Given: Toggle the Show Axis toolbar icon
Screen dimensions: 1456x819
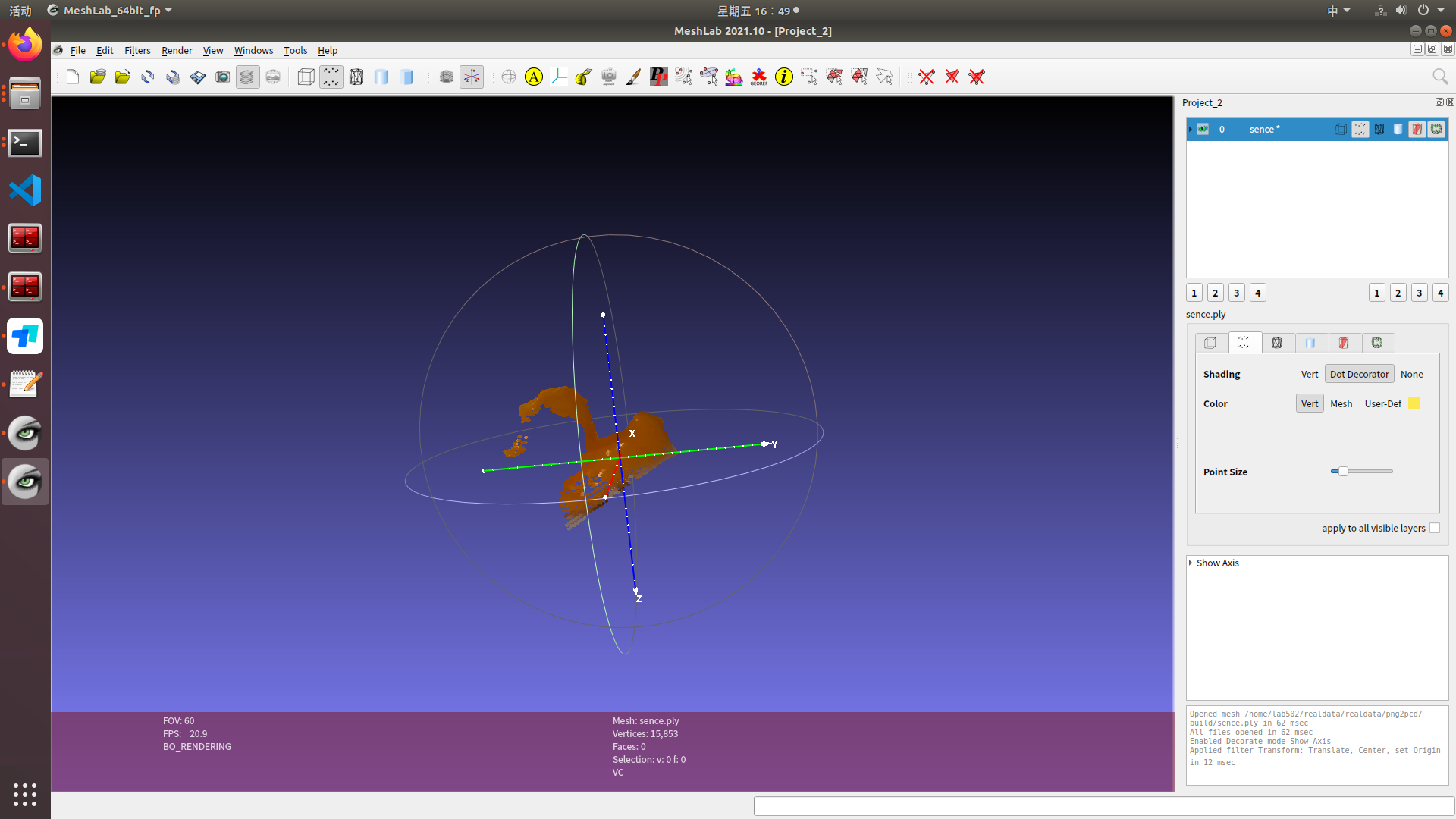Looking at the screenshot, I should [x=472, y=77].
